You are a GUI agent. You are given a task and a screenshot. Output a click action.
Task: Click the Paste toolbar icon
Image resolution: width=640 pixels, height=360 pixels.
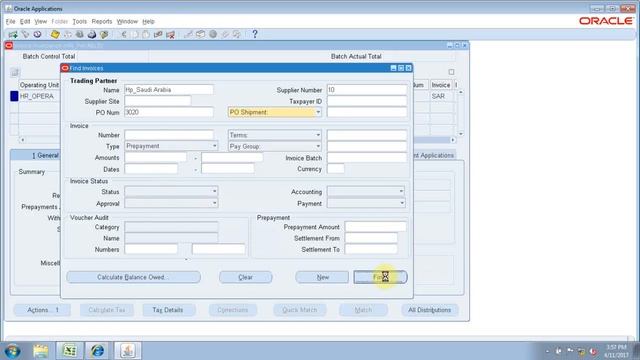click(146, 35)
